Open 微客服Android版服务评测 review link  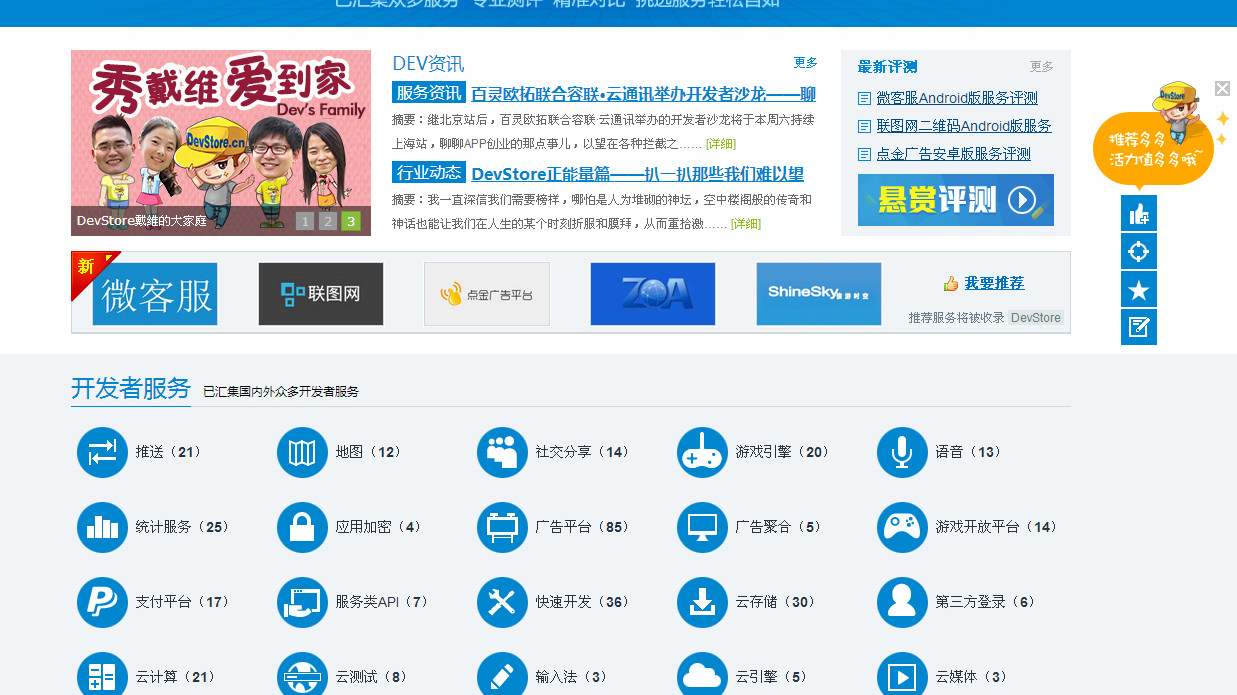tap(957, 98)
